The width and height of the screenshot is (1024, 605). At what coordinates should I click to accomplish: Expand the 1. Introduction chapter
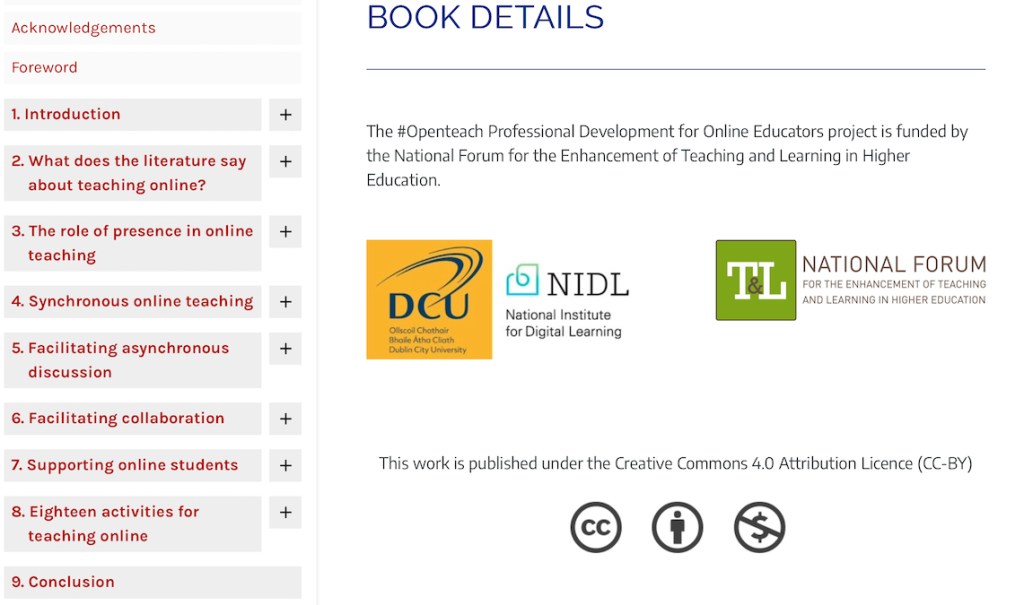285,115
